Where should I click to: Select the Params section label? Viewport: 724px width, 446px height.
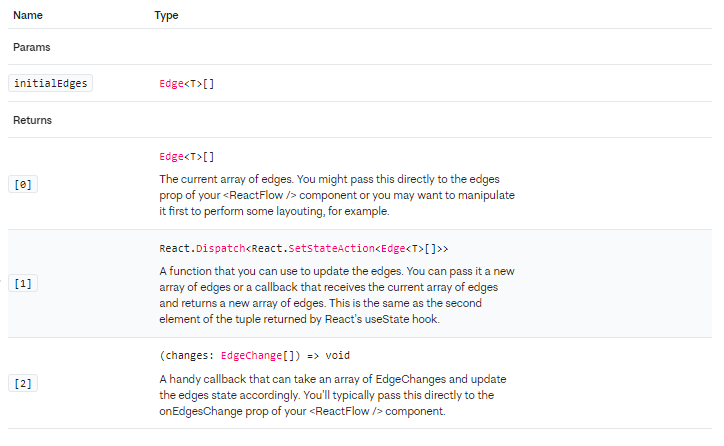coord(31,47)
